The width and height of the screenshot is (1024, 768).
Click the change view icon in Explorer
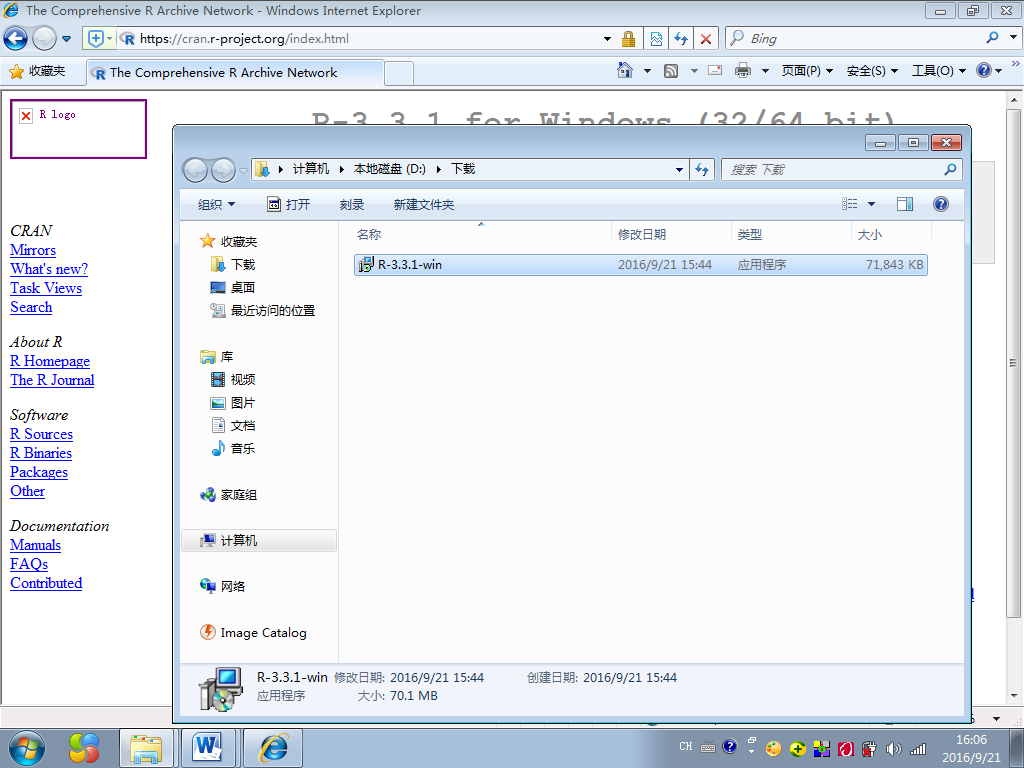tap(850, 204)
